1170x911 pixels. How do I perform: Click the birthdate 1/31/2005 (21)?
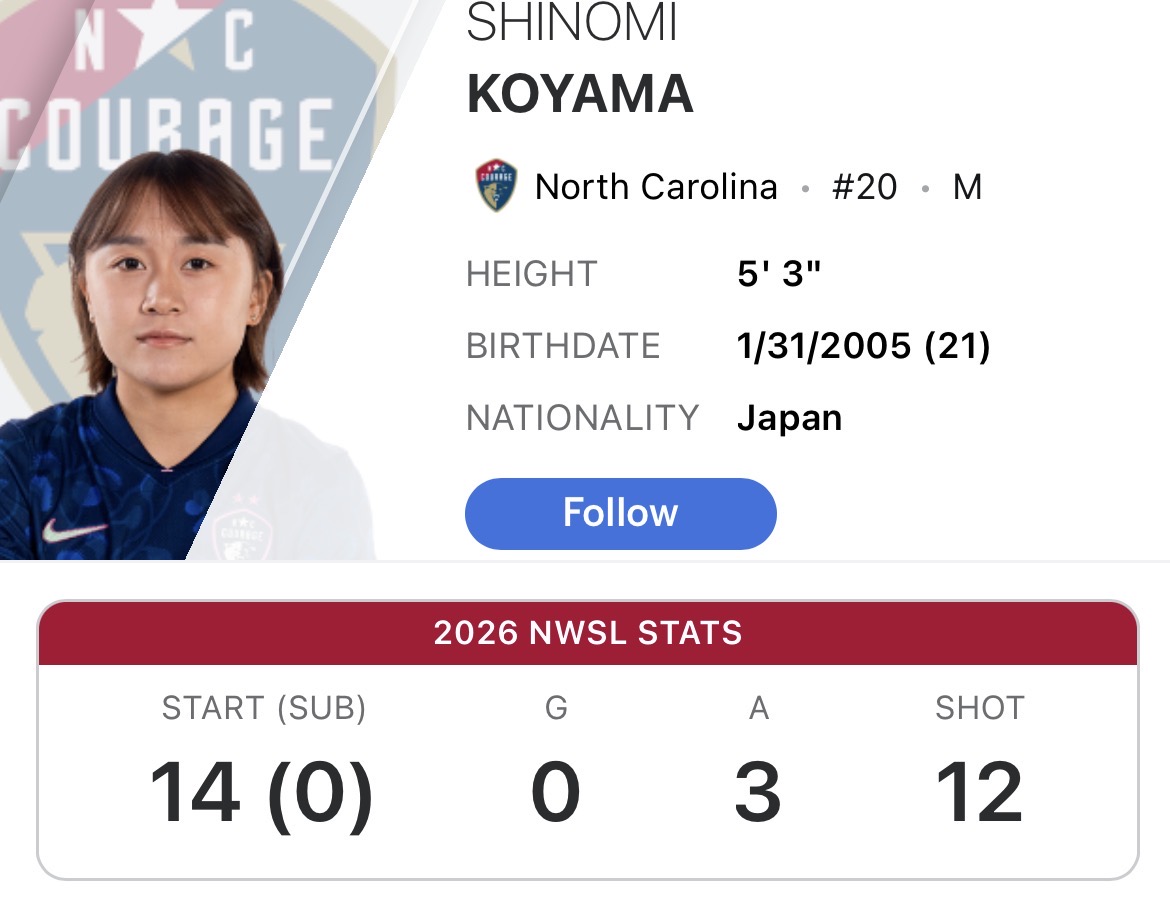coord(863,346)
